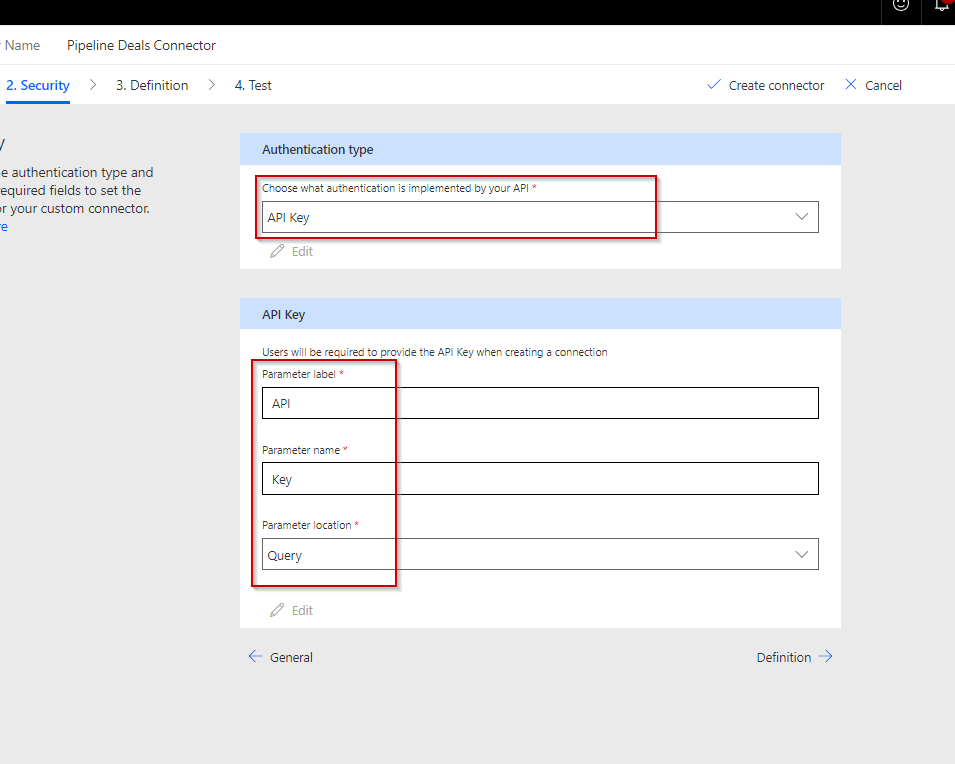The height and width of the screenshot is (764, 955).
Task: Focus the Parameter name field containing Key
Action: click(540, 479)
